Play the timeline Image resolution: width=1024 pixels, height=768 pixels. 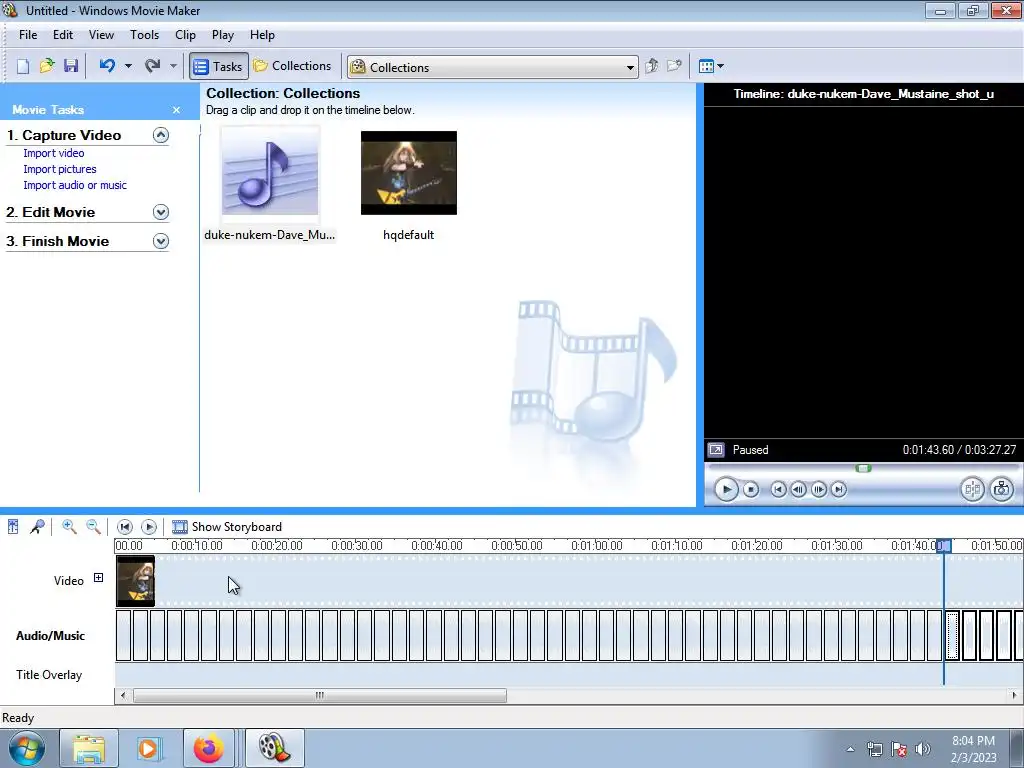[149, 526]
